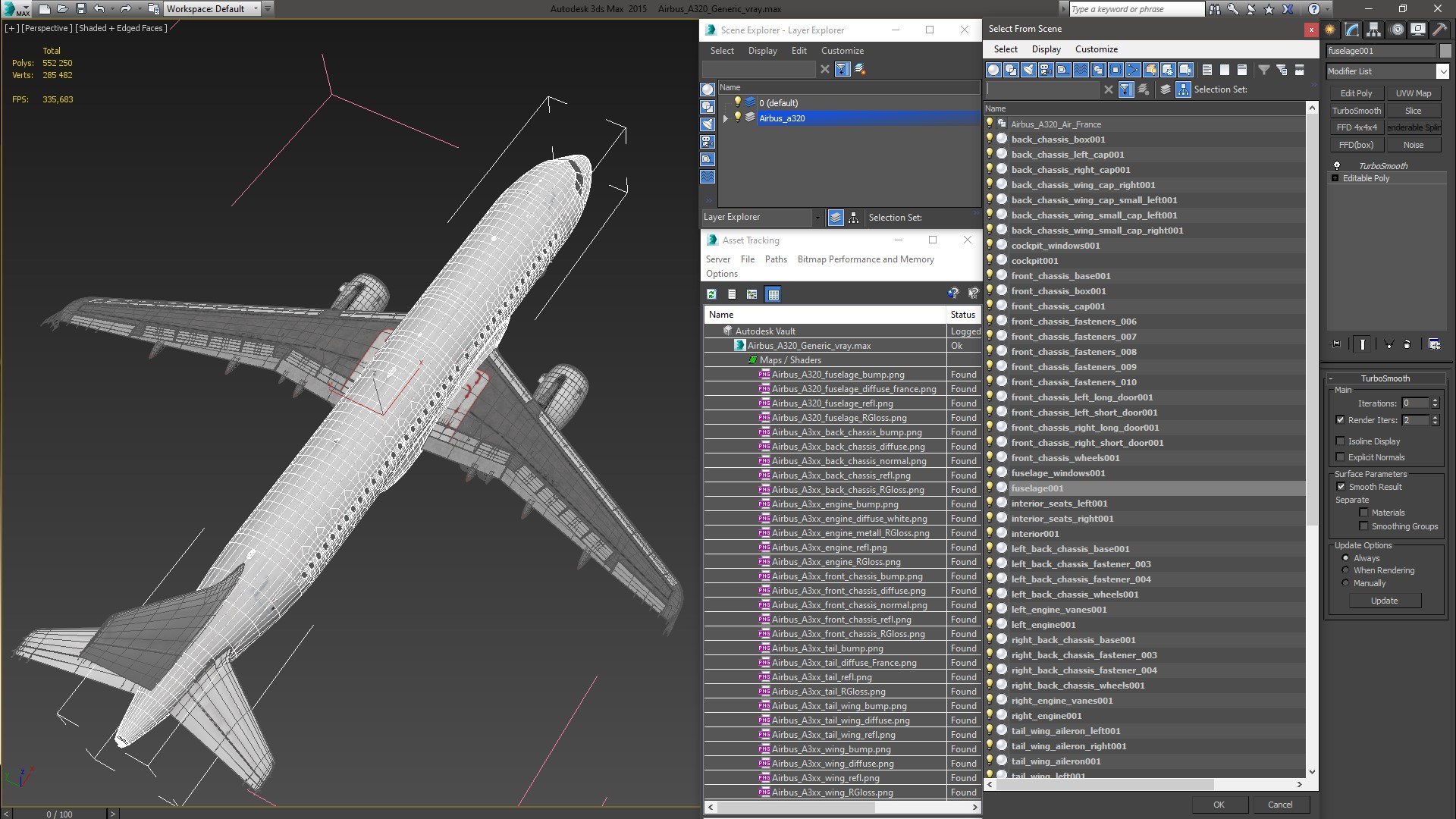
Task: Toggle Display Lights filter in Select From Scene
Action: (x=1028, y=70)
